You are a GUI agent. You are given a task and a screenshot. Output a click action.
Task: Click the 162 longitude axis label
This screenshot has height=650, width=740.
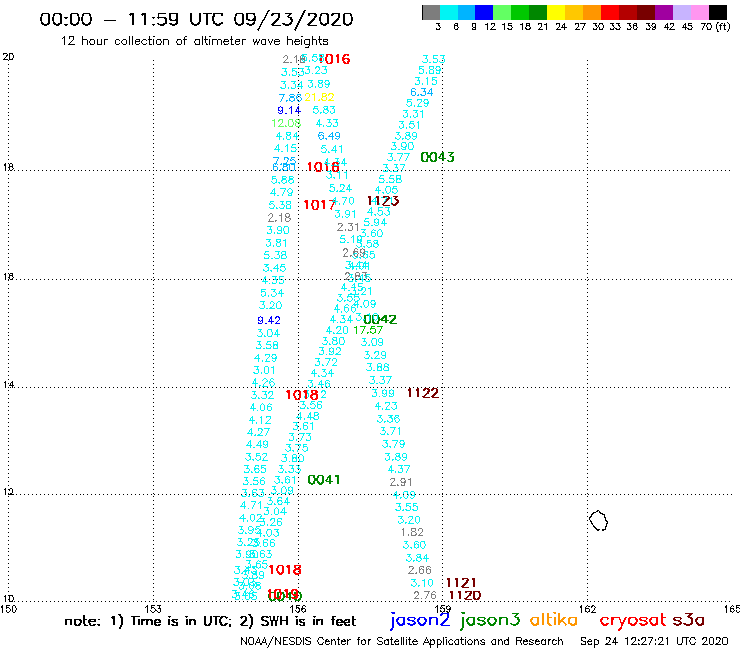[587, 609]
